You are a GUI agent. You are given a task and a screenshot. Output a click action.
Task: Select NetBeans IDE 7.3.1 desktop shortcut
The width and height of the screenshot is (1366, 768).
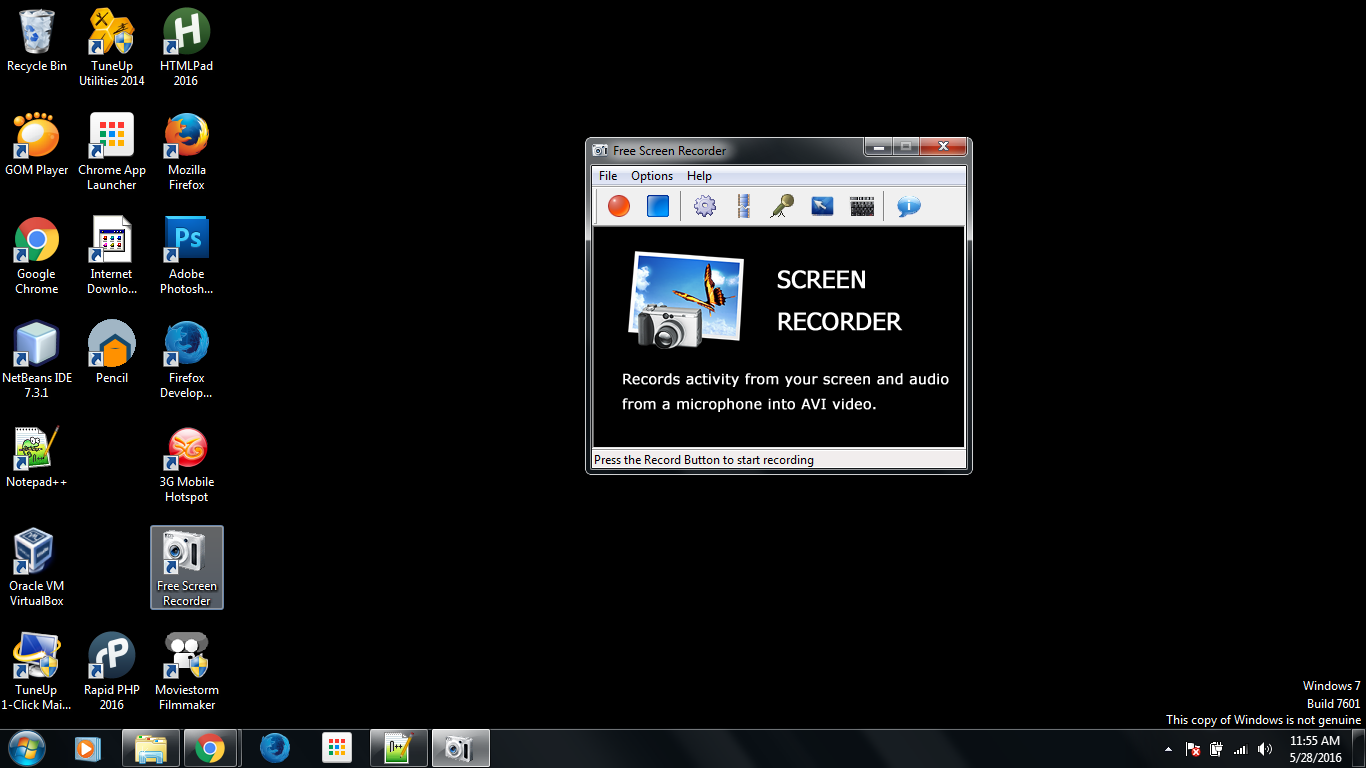tap(37, 359)
